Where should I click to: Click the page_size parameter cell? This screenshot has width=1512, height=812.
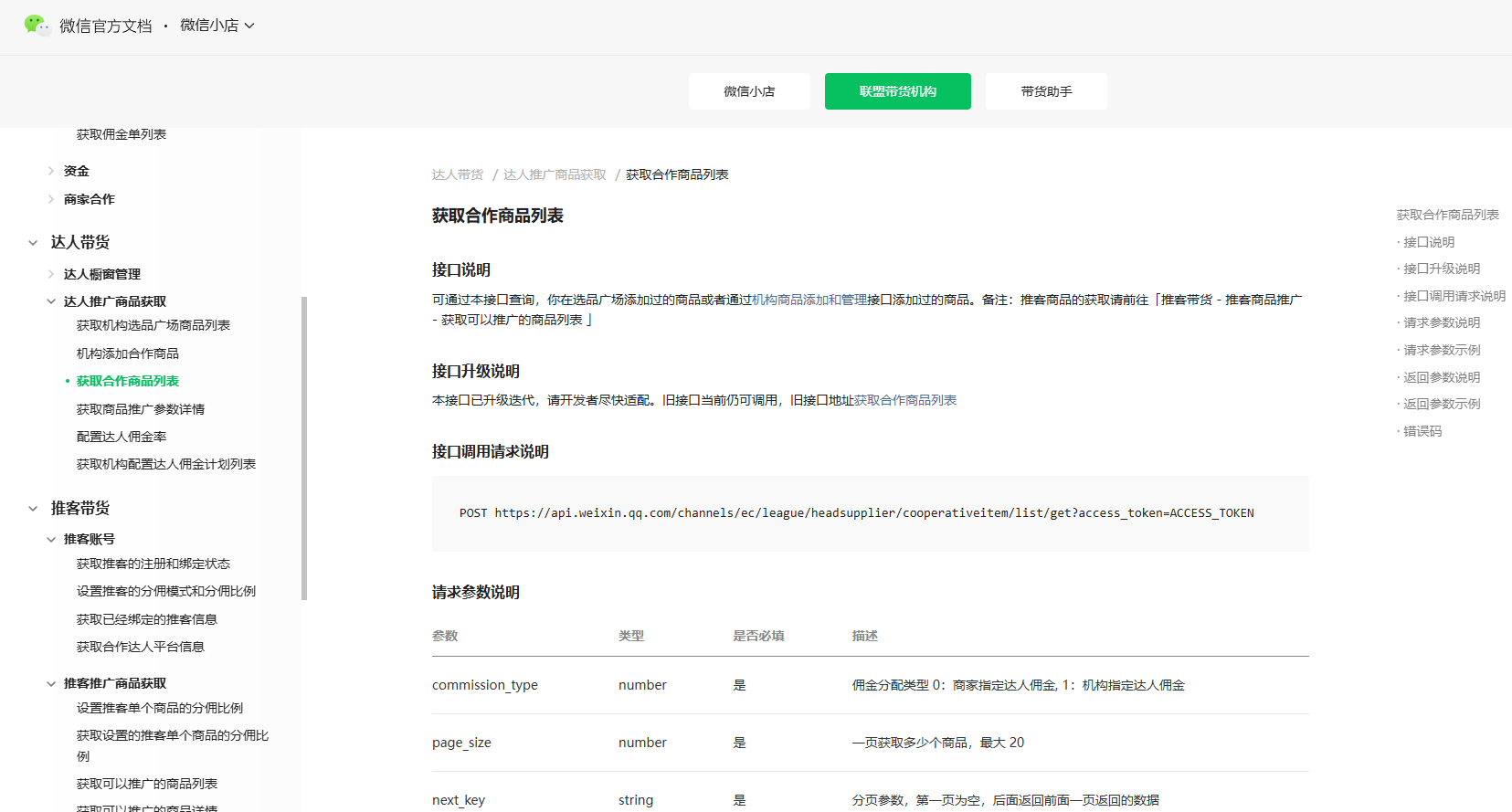click(461, 743)
